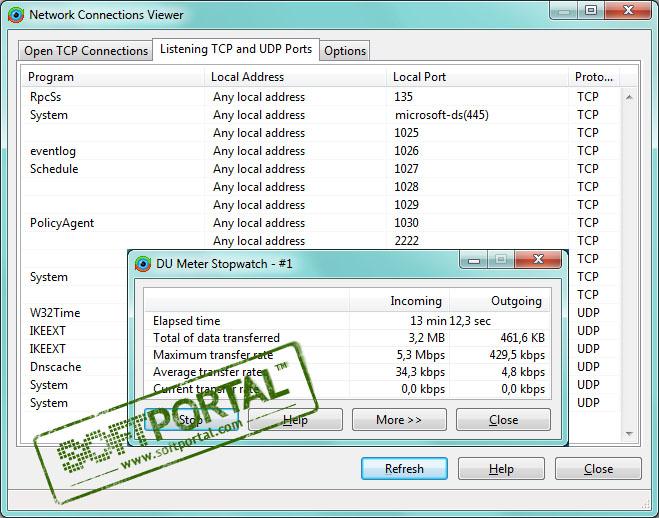Click Total of data transferred label
Screen dimensions: 659x518
click(216, 338)
